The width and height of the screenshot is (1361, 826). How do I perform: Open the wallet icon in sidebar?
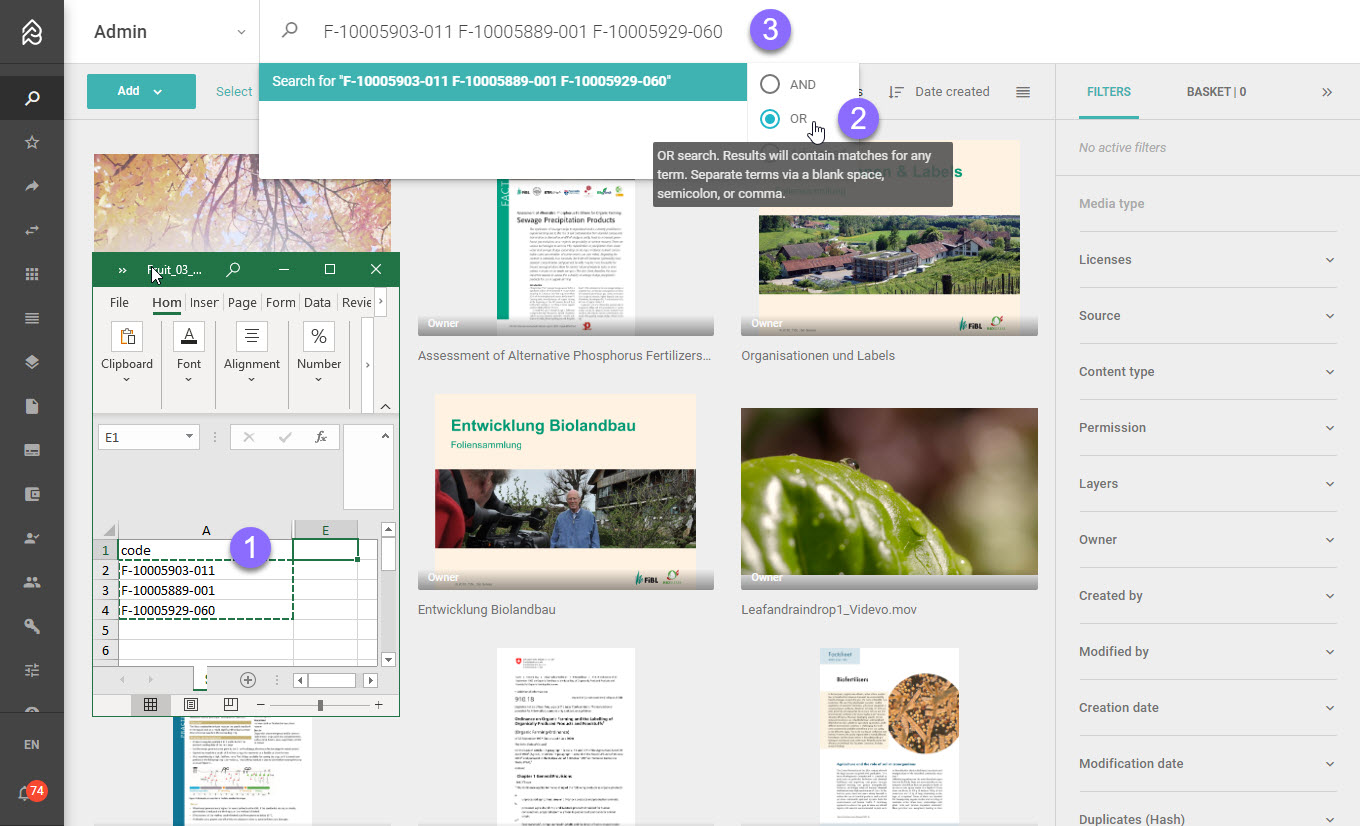[32, 494]
